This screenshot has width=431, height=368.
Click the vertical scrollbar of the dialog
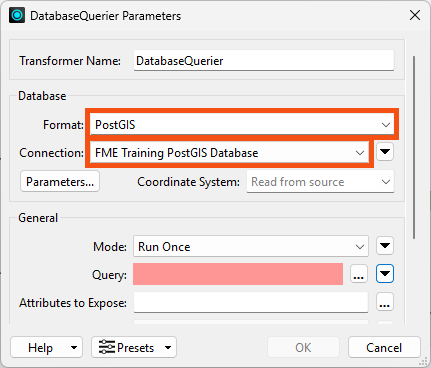[x=414, y=147]
